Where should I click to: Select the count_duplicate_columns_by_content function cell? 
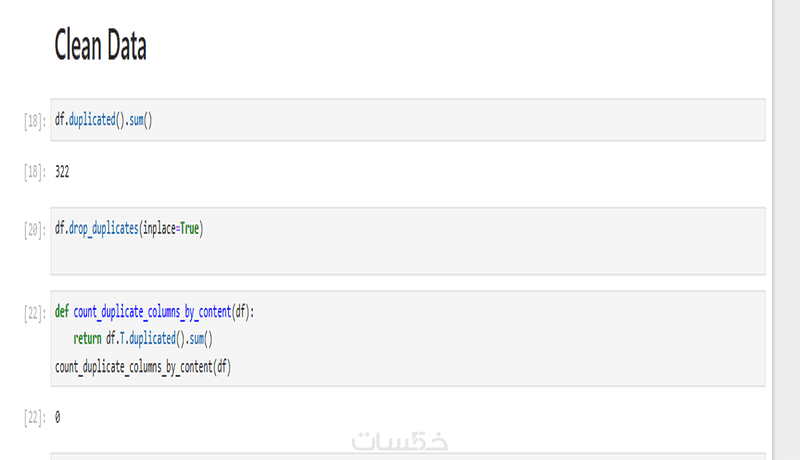(x=408, y=339)
